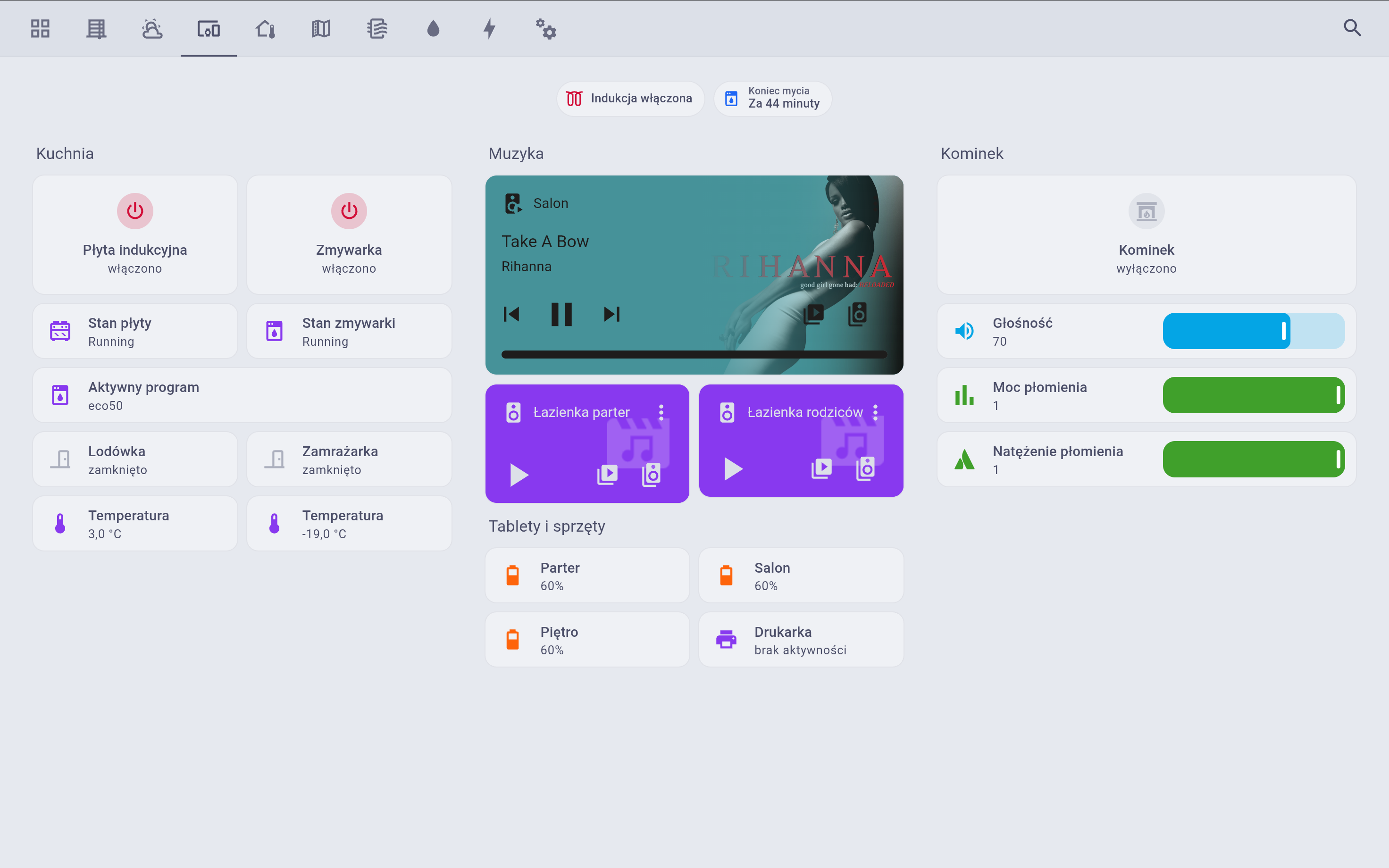Click the Take A Bow song title
The image size is (1389, 868).
coord(544,242)
